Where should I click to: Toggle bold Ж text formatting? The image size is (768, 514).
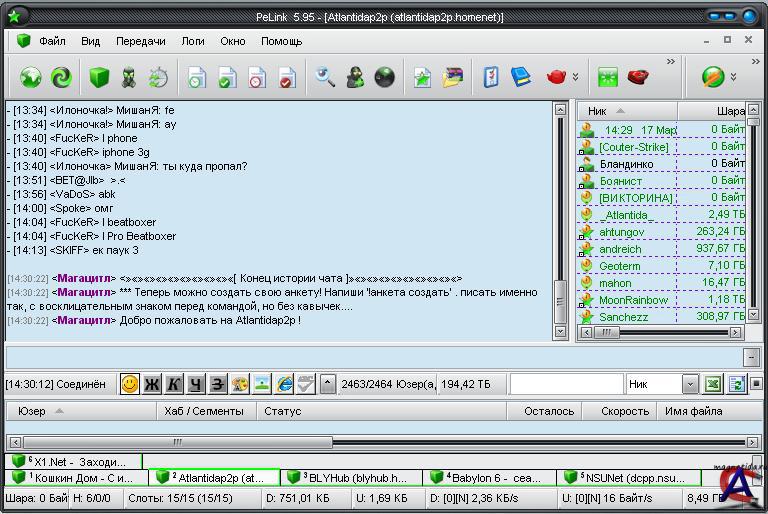(152, 384)
